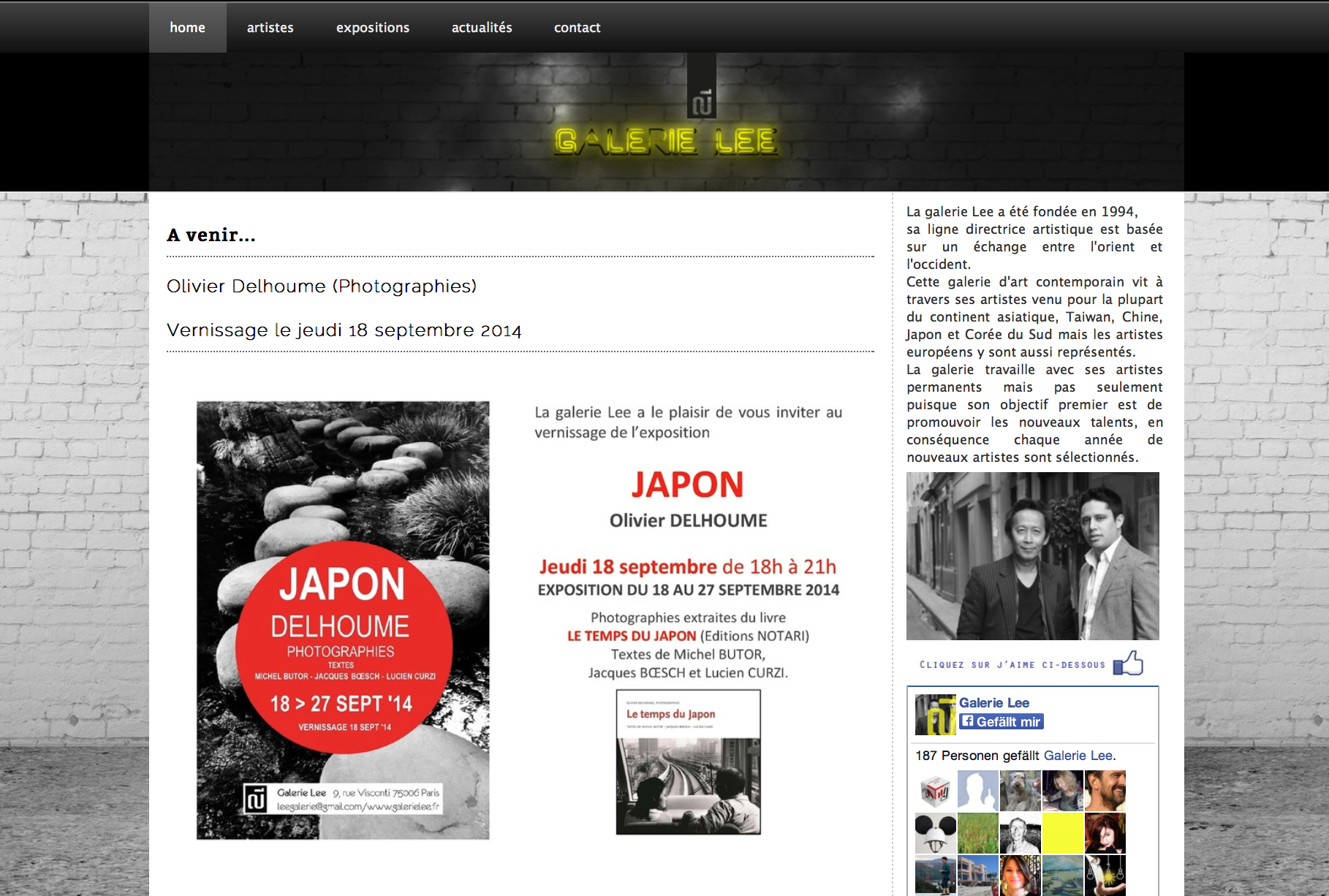
Task: Click the blue Galerie Lee Facebook title link
Action: tap(993, 702)
